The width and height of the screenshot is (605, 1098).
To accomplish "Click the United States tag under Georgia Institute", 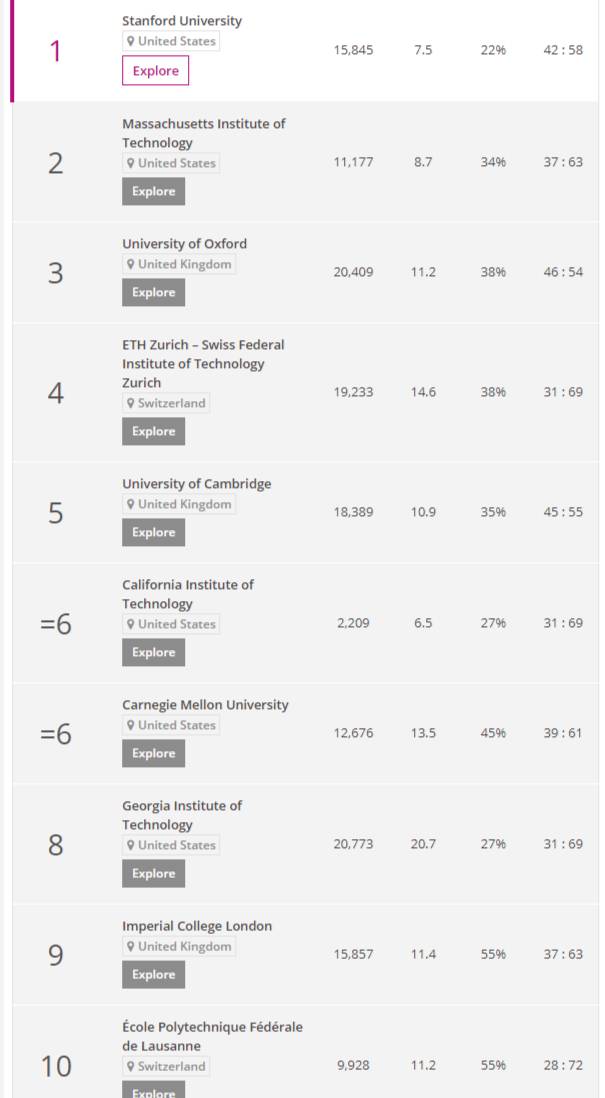I will 171,845.
